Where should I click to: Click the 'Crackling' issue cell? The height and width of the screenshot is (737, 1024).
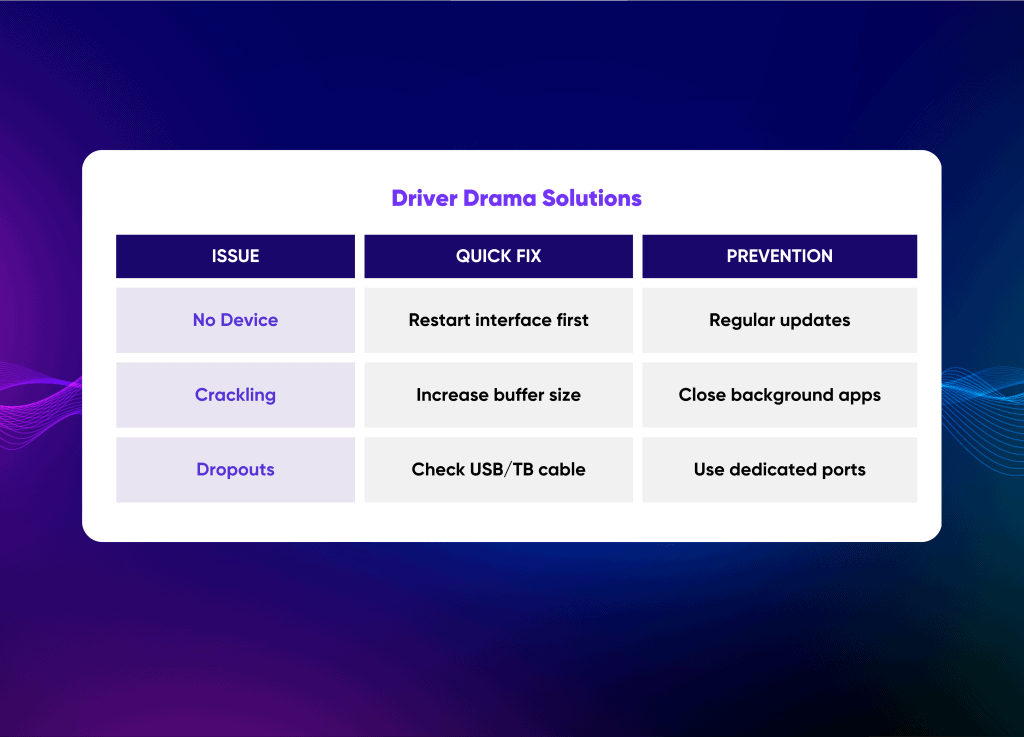(x=235, y=395)
